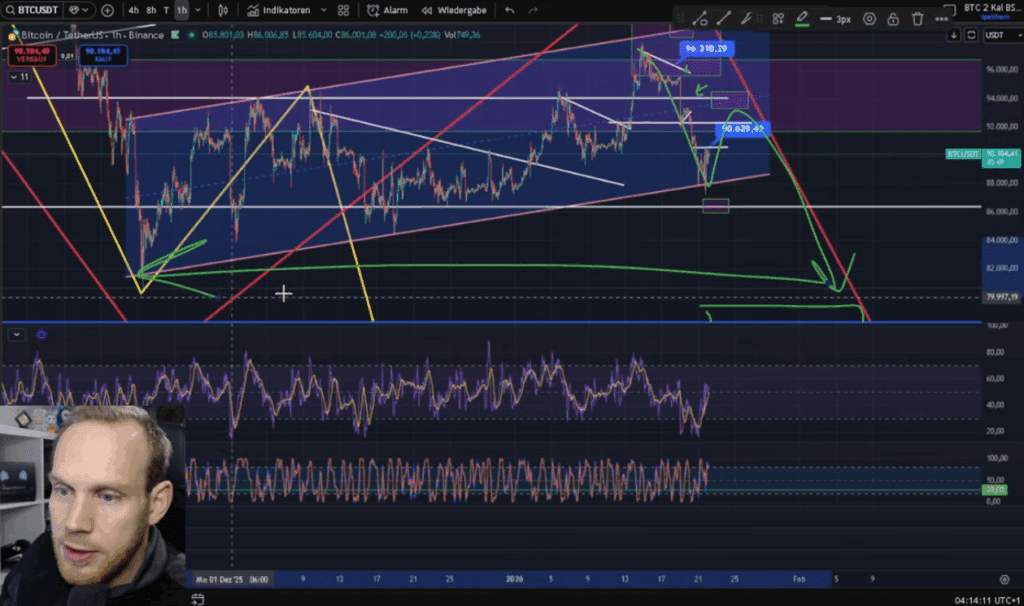Expand the indicator favorites dropdown arrow

pyautogui.click(x=323, y=10)
